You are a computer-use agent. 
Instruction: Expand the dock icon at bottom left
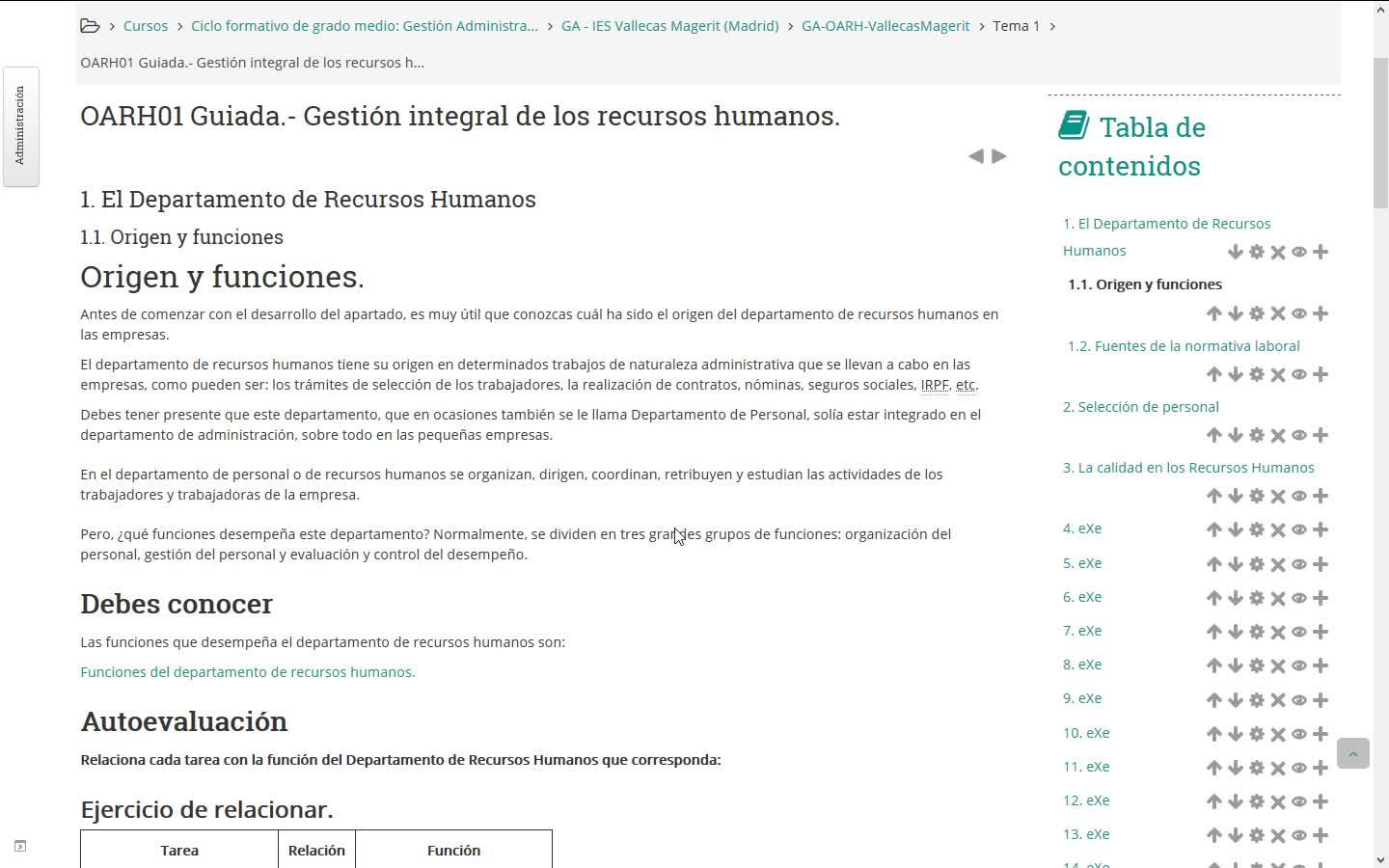(20, 847)
